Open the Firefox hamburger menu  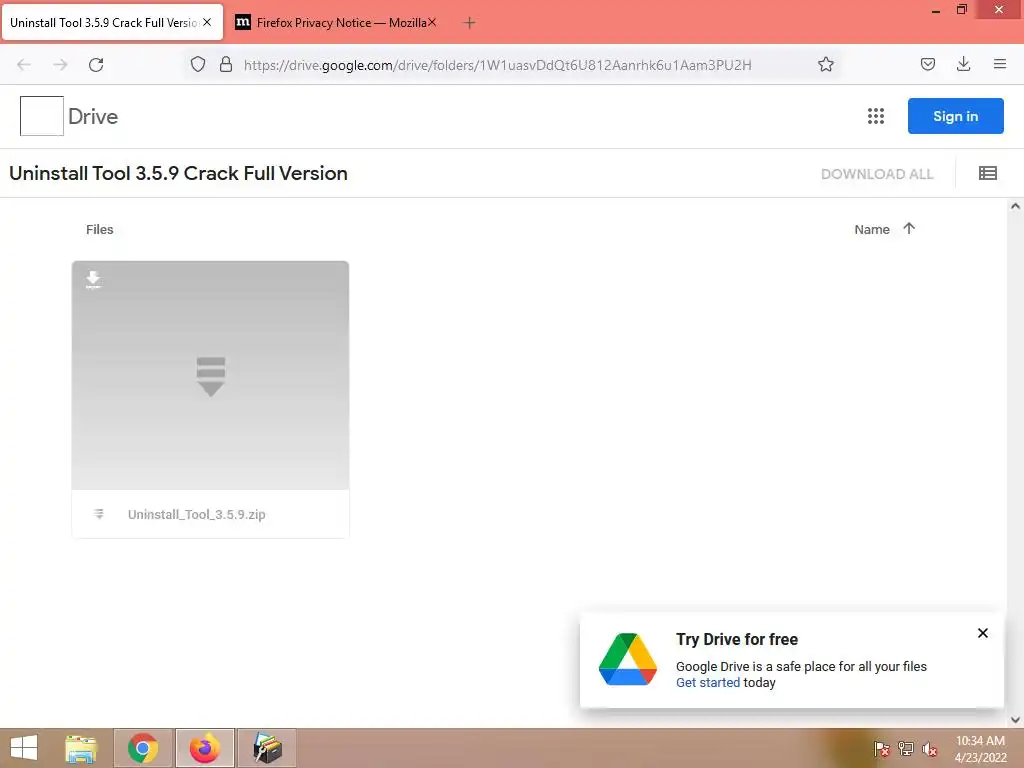coord(999,64)
